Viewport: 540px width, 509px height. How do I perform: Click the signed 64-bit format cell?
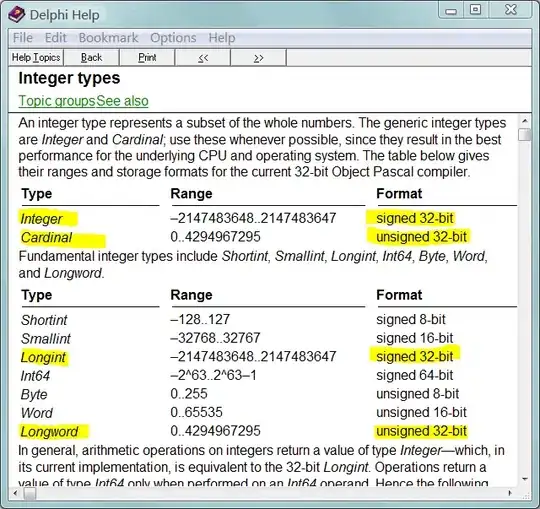(415, 375)
